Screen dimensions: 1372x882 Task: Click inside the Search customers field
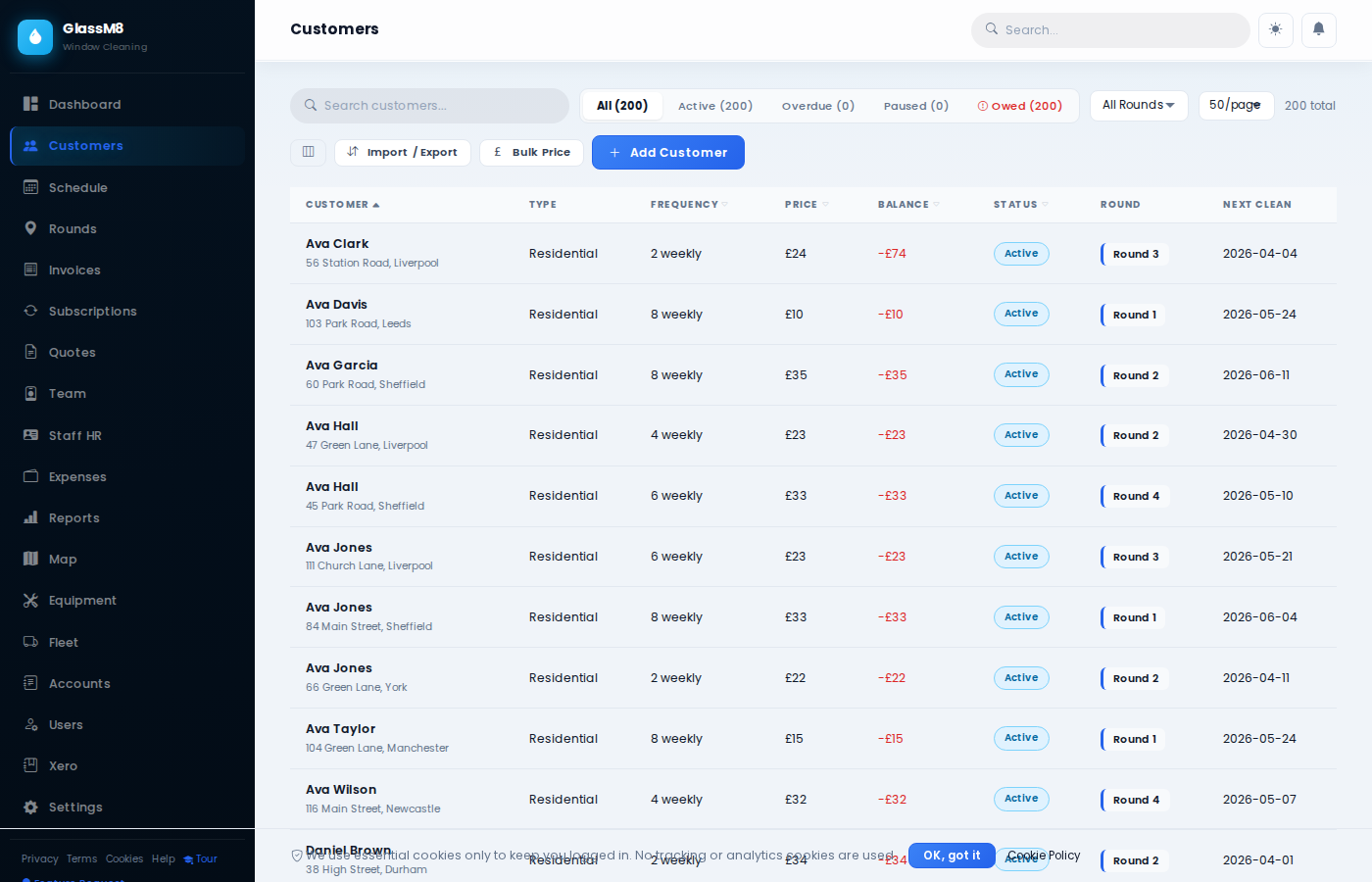point(428,105)
